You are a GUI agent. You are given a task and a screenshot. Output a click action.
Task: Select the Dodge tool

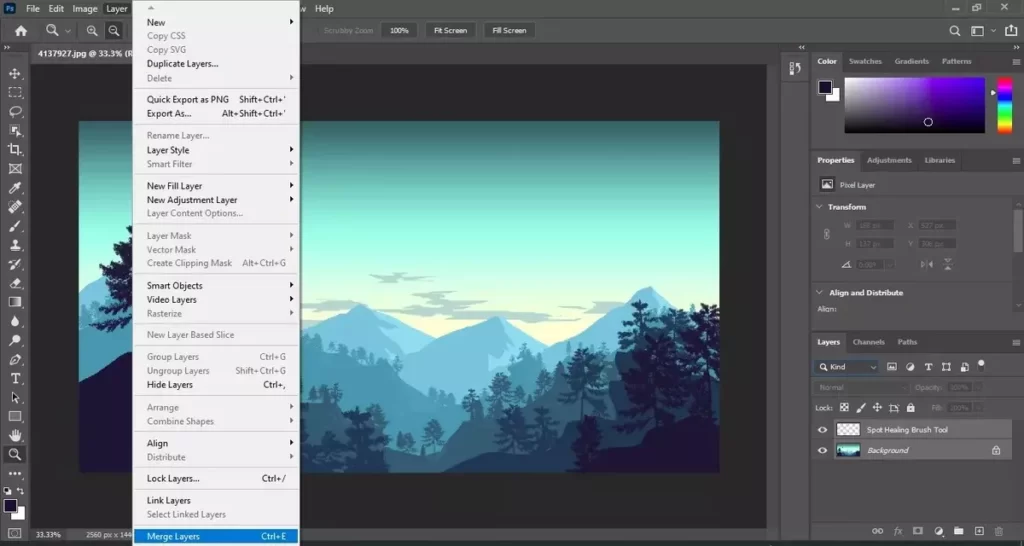[x=15, y=340]
